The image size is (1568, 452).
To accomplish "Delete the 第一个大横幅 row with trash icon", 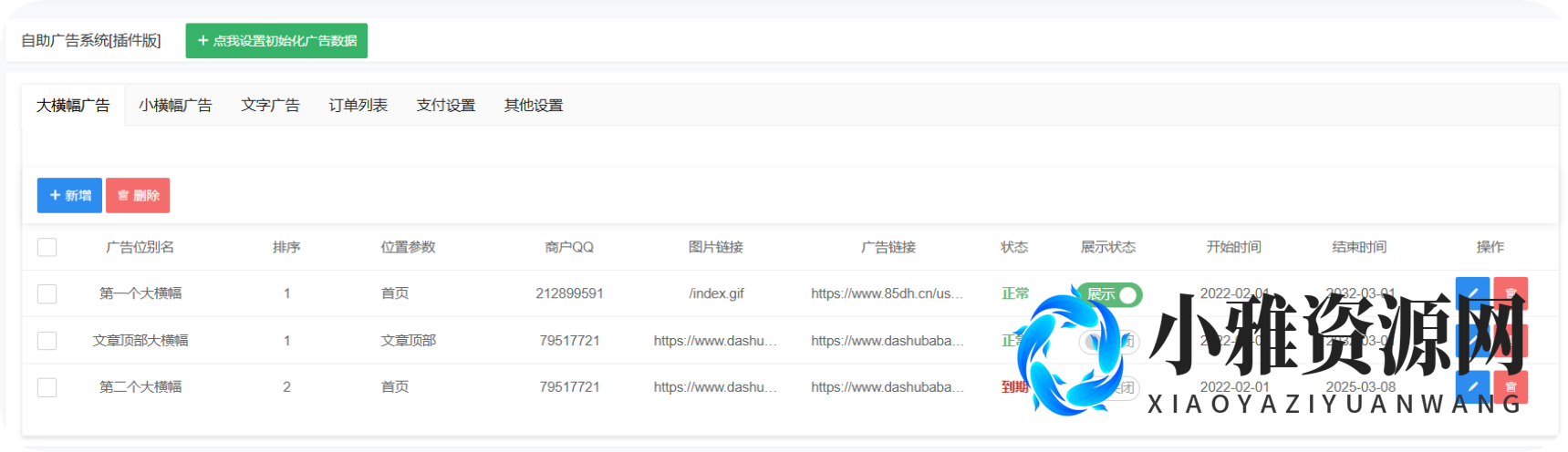I will [1511, 293].
